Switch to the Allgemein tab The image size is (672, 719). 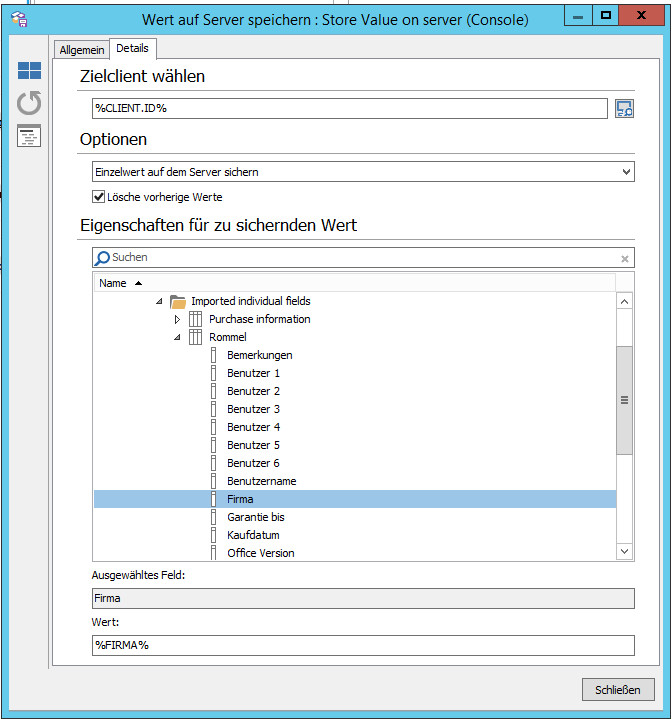pyautogui.click(x=81, y=49)
